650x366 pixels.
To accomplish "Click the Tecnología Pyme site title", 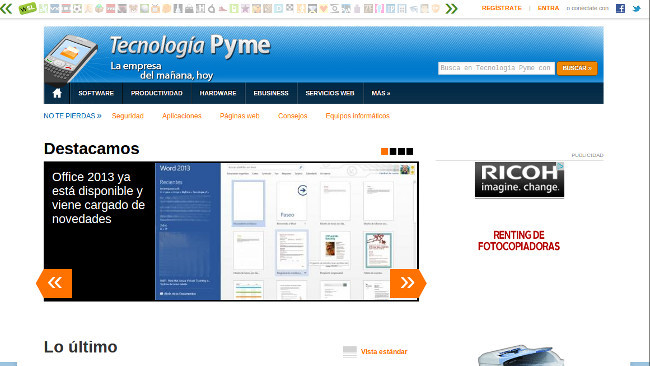I will (x=190, y=45).
